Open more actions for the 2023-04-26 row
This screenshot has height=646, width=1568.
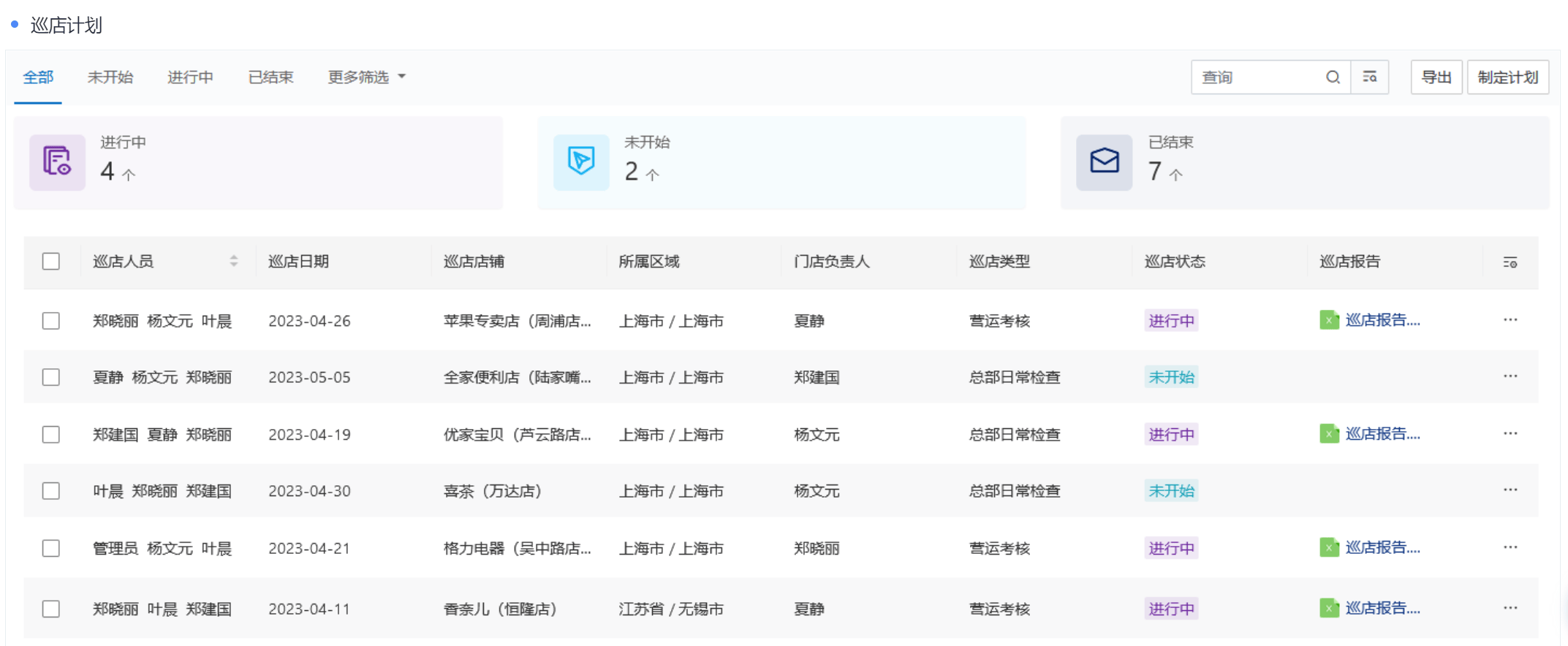coord(1510,320)
